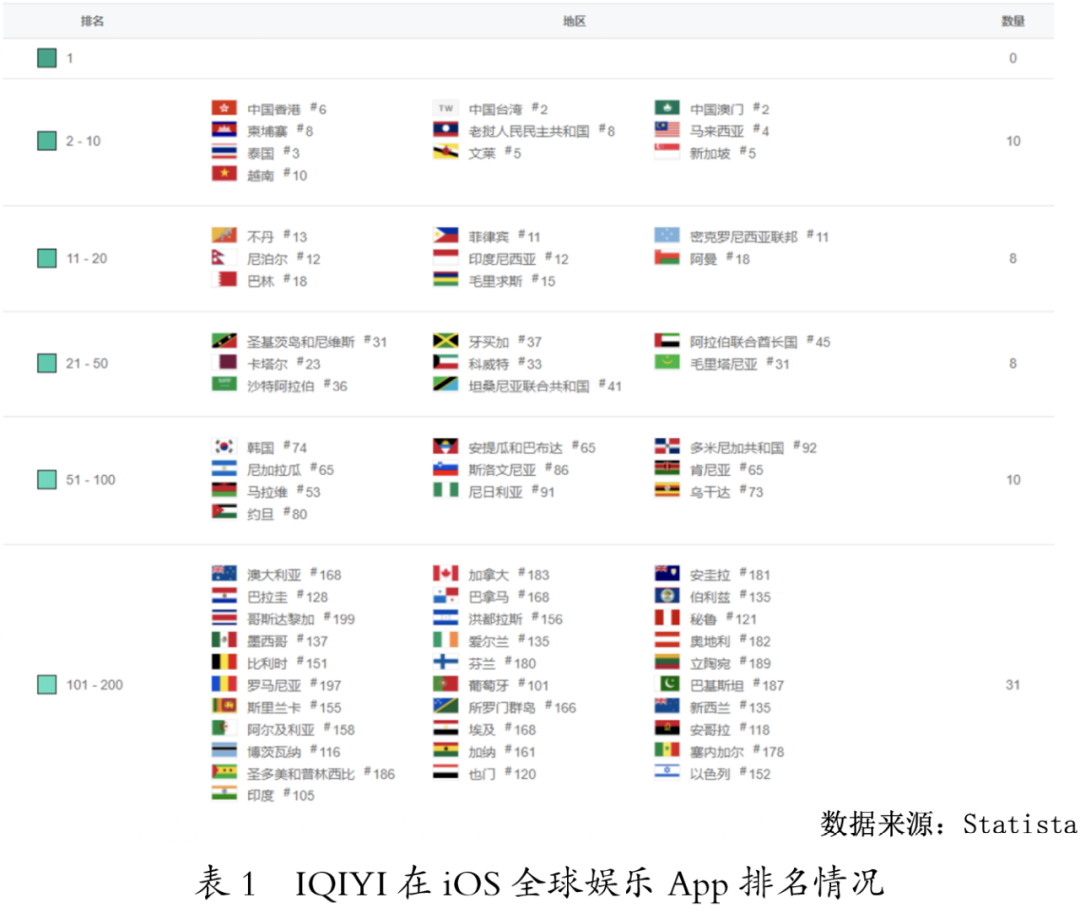Click the 中国香港 region name
Viewport: 1080px width, 919px height.
274,110
